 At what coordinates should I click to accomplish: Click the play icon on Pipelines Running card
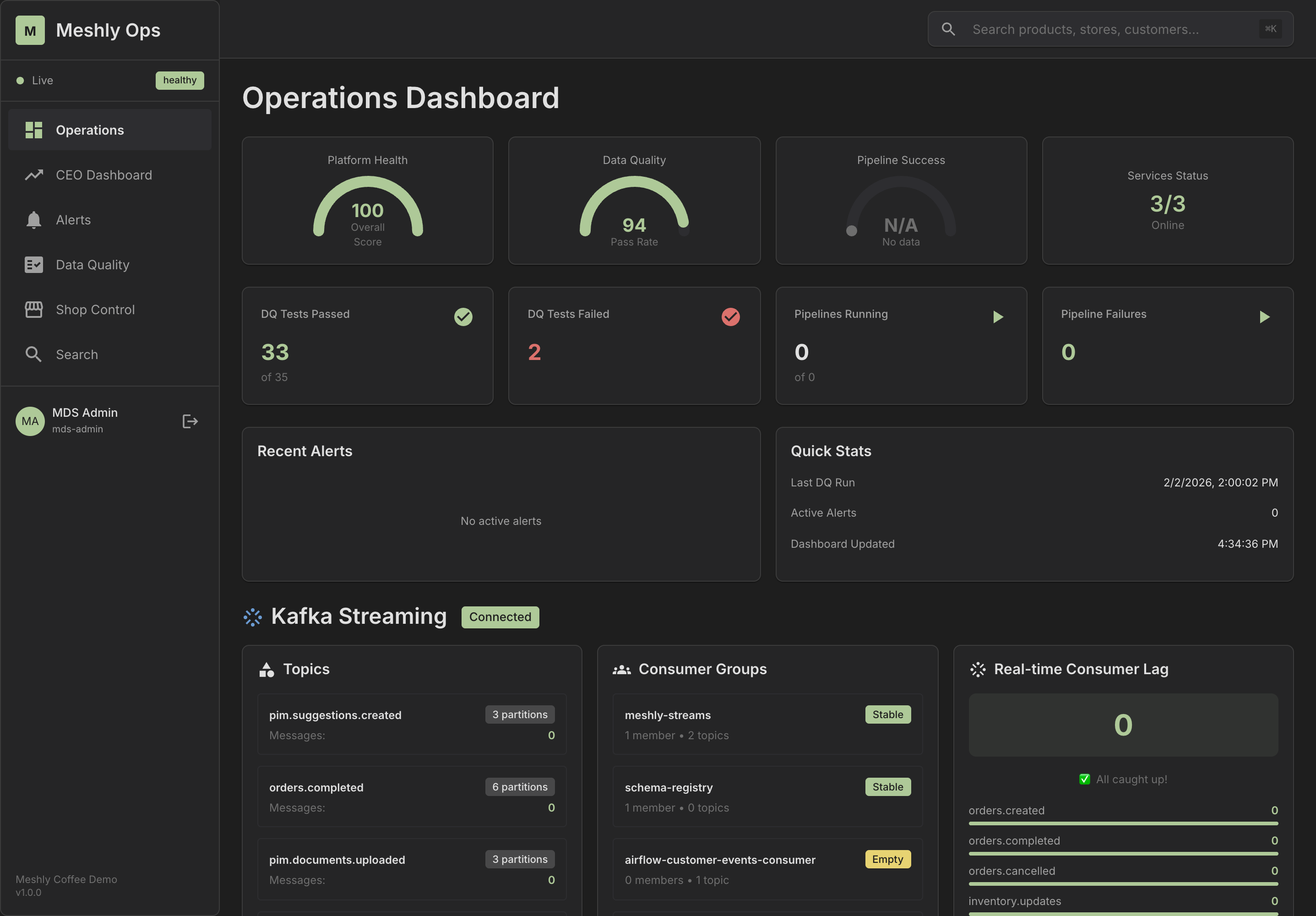pos(999,317)
